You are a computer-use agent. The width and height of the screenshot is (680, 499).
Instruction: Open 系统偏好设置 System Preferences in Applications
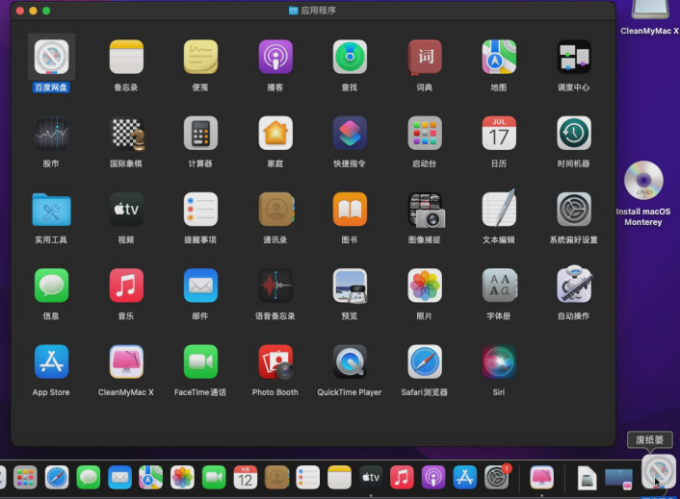(x=574, y=209)
